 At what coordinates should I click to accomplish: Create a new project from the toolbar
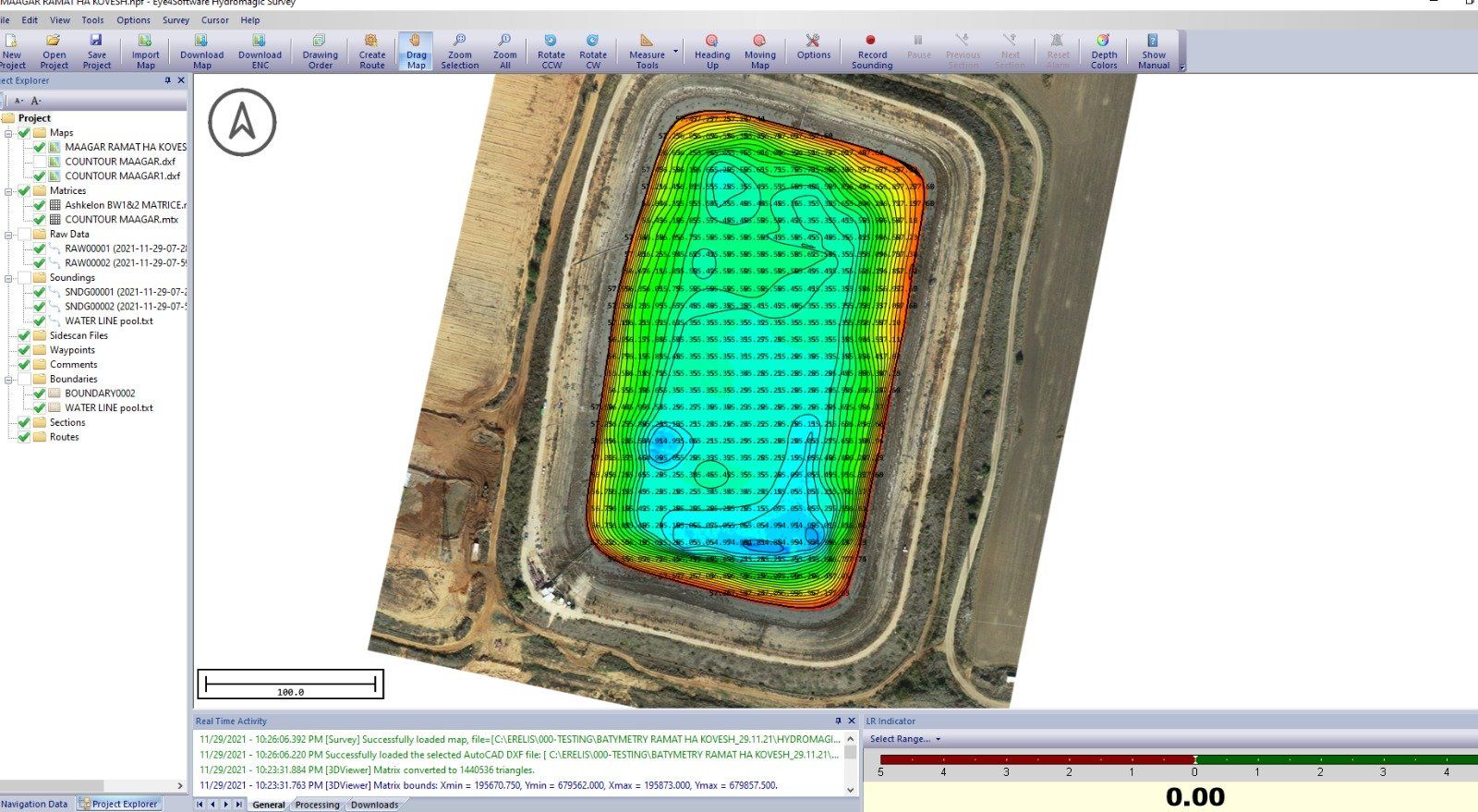12,52
